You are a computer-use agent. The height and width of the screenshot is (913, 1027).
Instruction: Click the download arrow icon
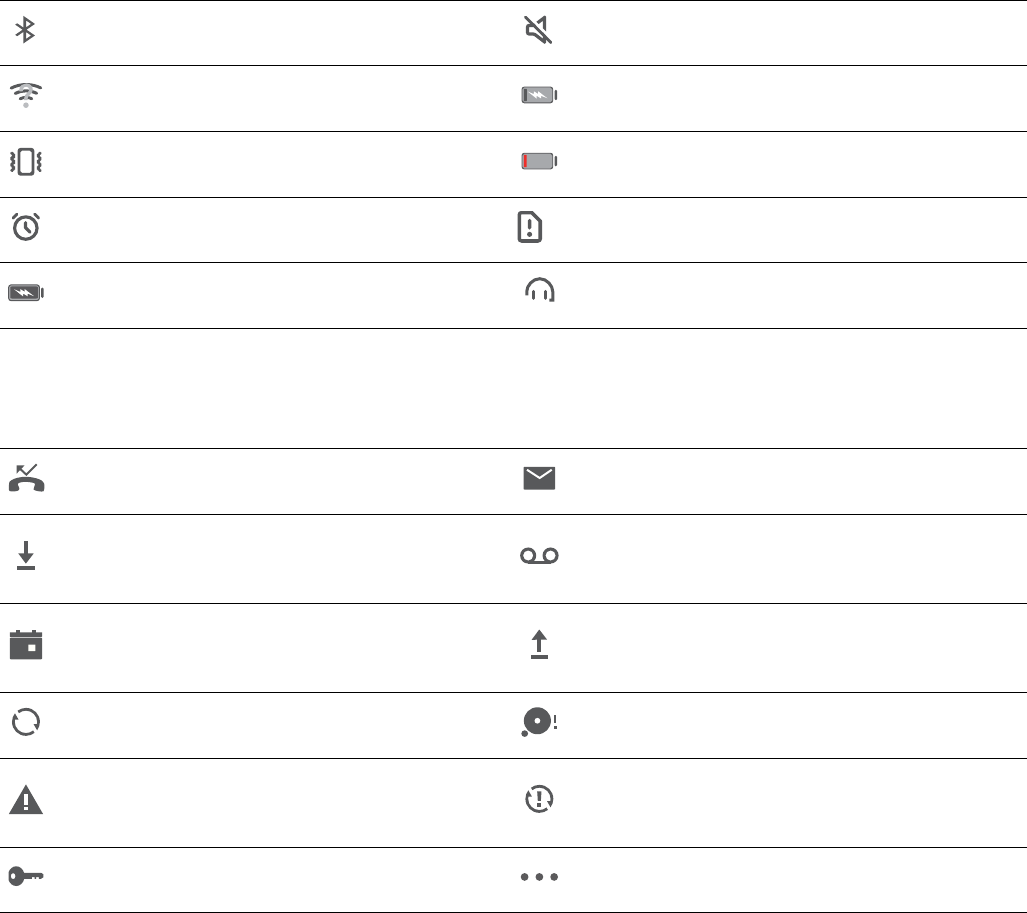[x=26, y=555]
